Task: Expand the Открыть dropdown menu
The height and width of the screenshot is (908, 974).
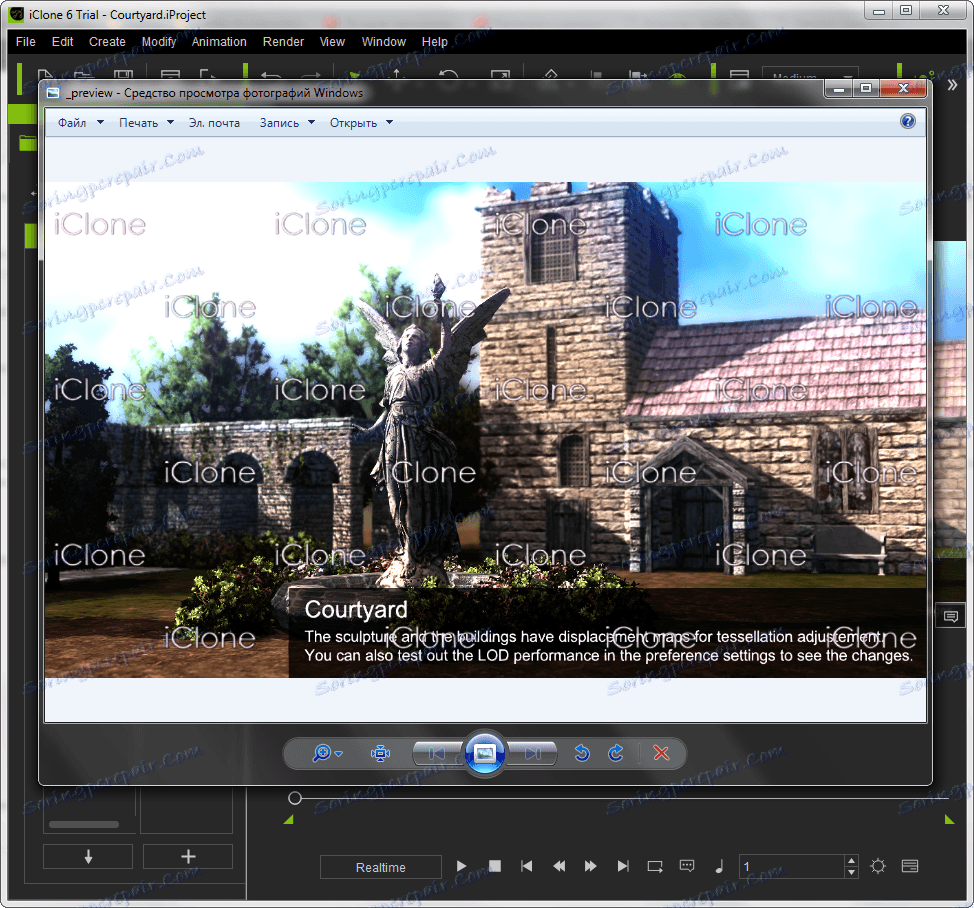Action: 361,123
